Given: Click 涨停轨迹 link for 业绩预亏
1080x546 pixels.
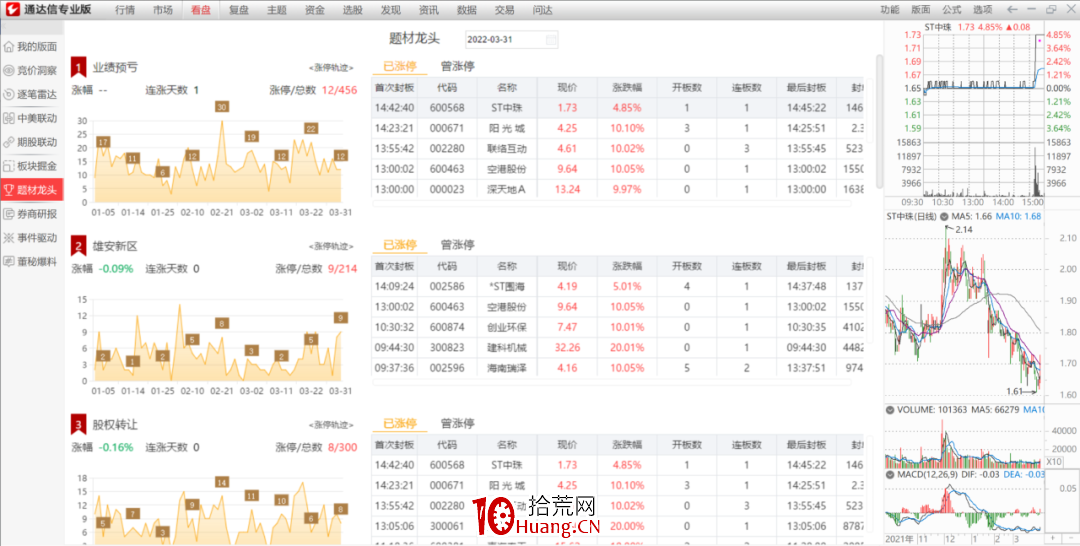Looking at the screenshot, I should tap(331, 68).
